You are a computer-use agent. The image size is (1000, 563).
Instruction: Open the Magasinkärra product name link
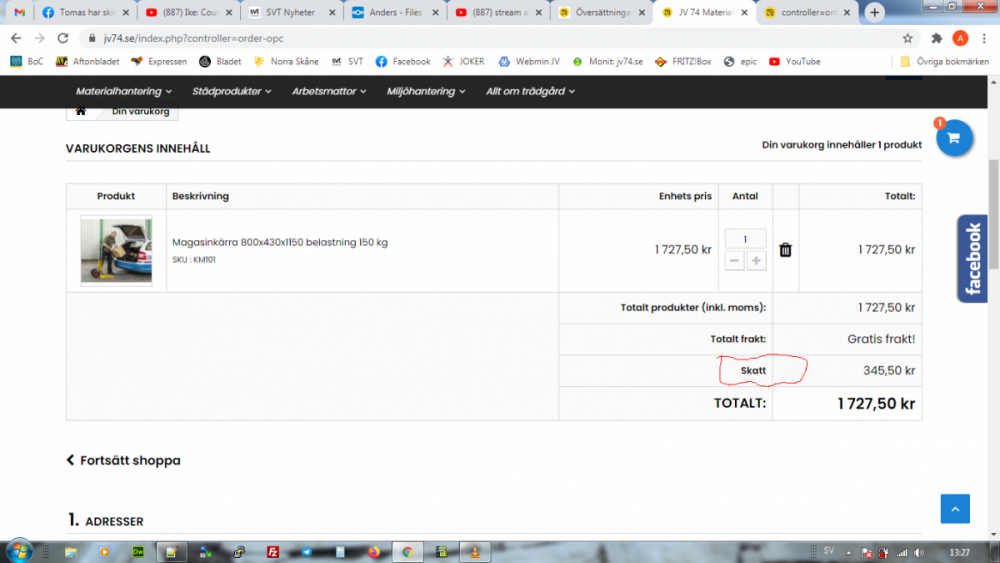coord(280,242)
